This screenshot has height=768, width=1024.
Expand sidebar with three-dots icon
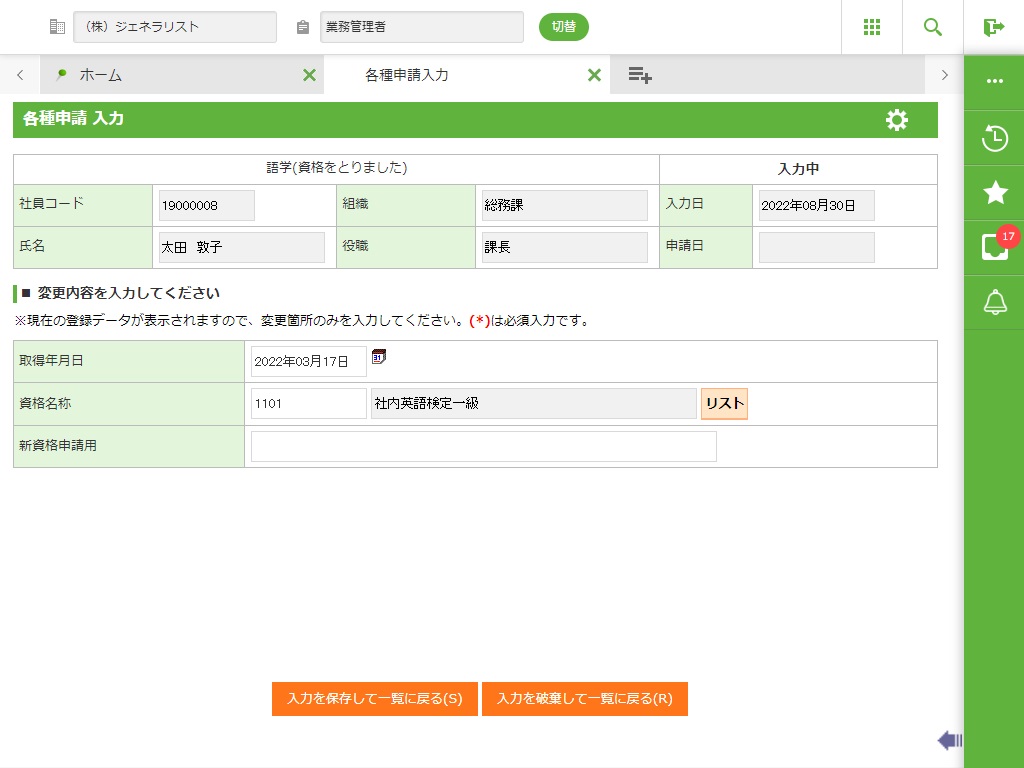click(x=995, y=82)
